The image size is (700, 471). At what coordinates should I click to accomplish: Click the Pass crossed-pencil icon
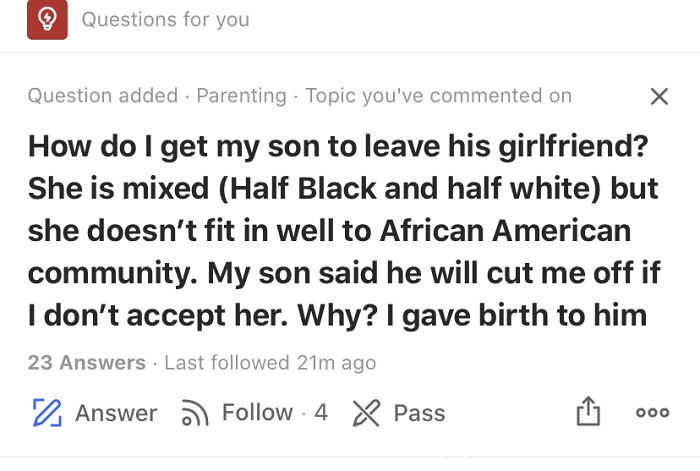[x=366, y=413]
